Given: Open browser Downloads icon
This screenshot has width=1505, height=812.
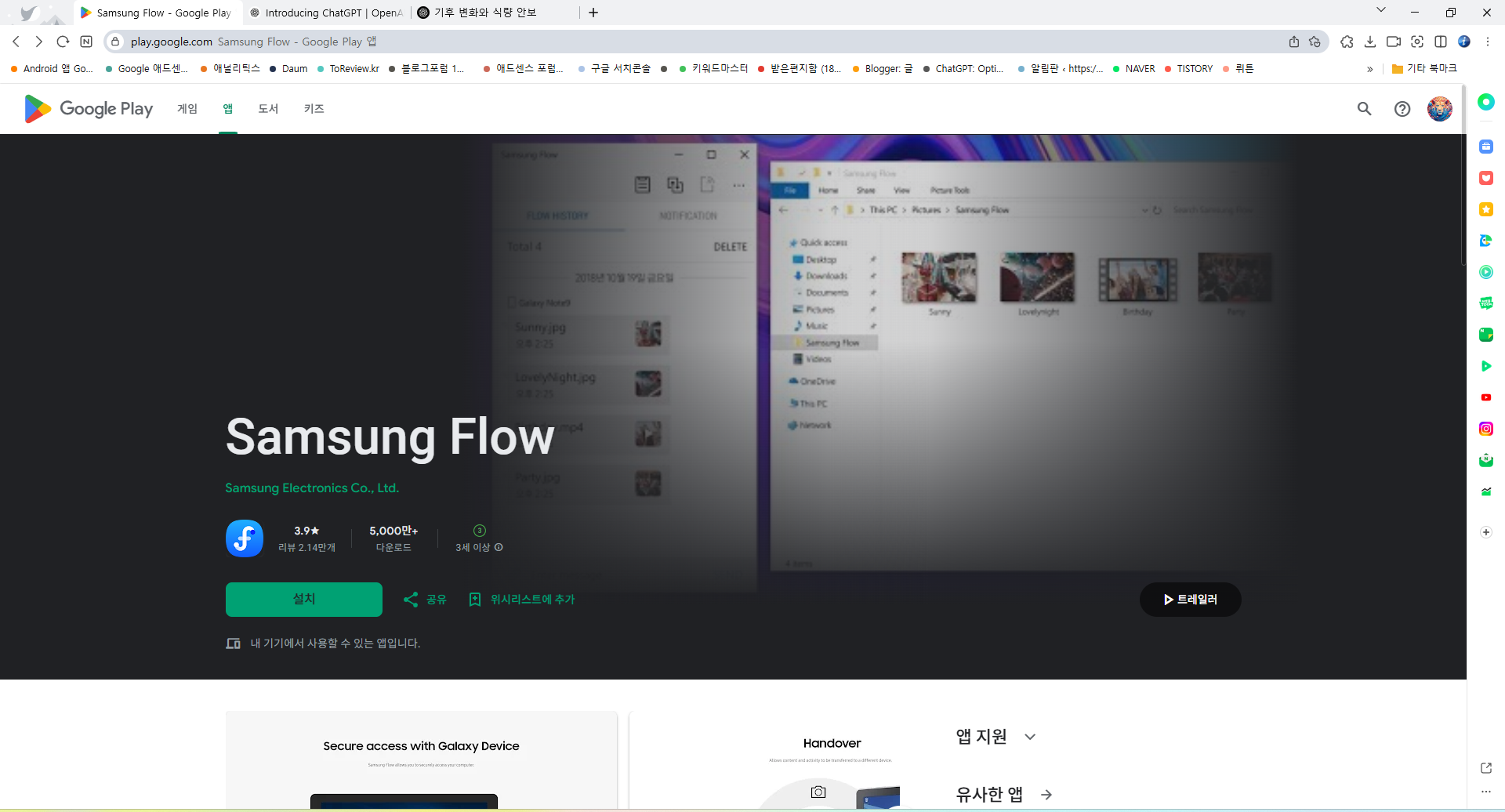Looking at the screenshot, I should (1371, 42).
